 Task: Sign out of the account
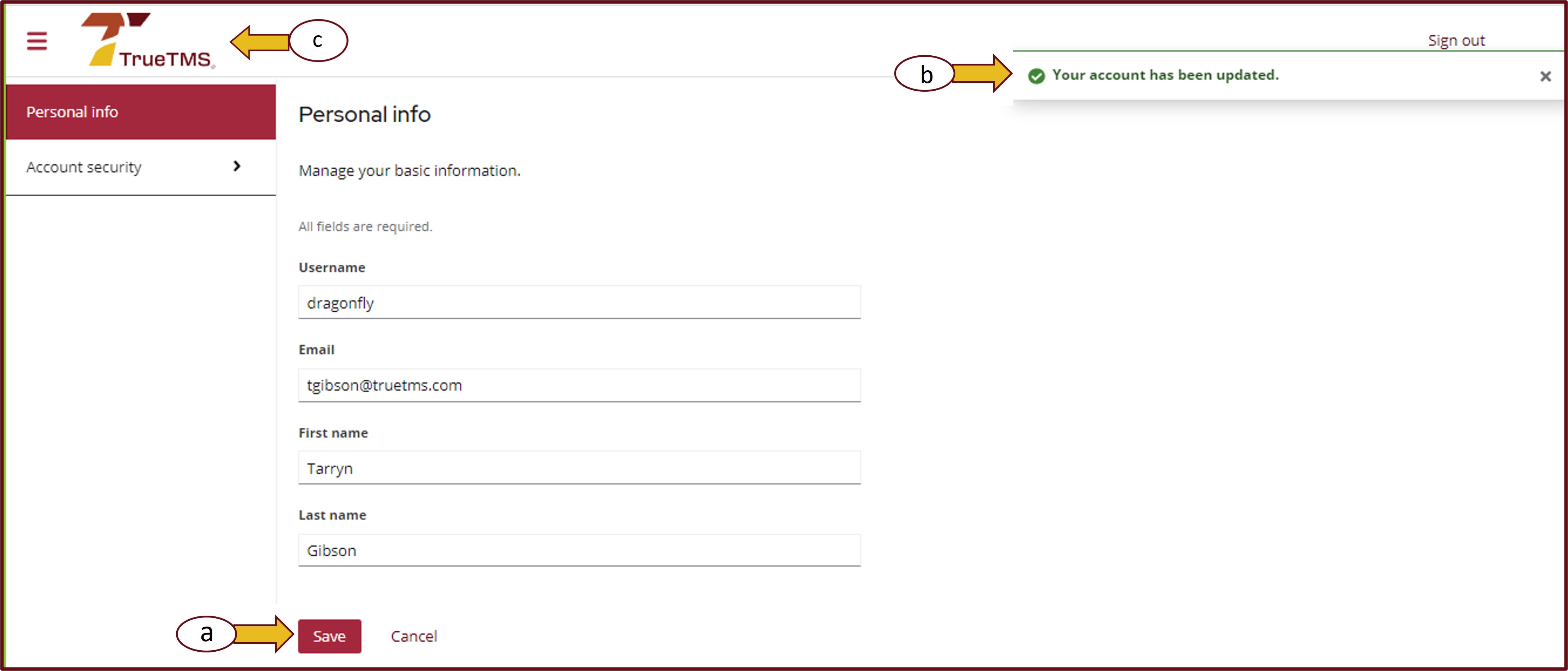coord(1456,40)
